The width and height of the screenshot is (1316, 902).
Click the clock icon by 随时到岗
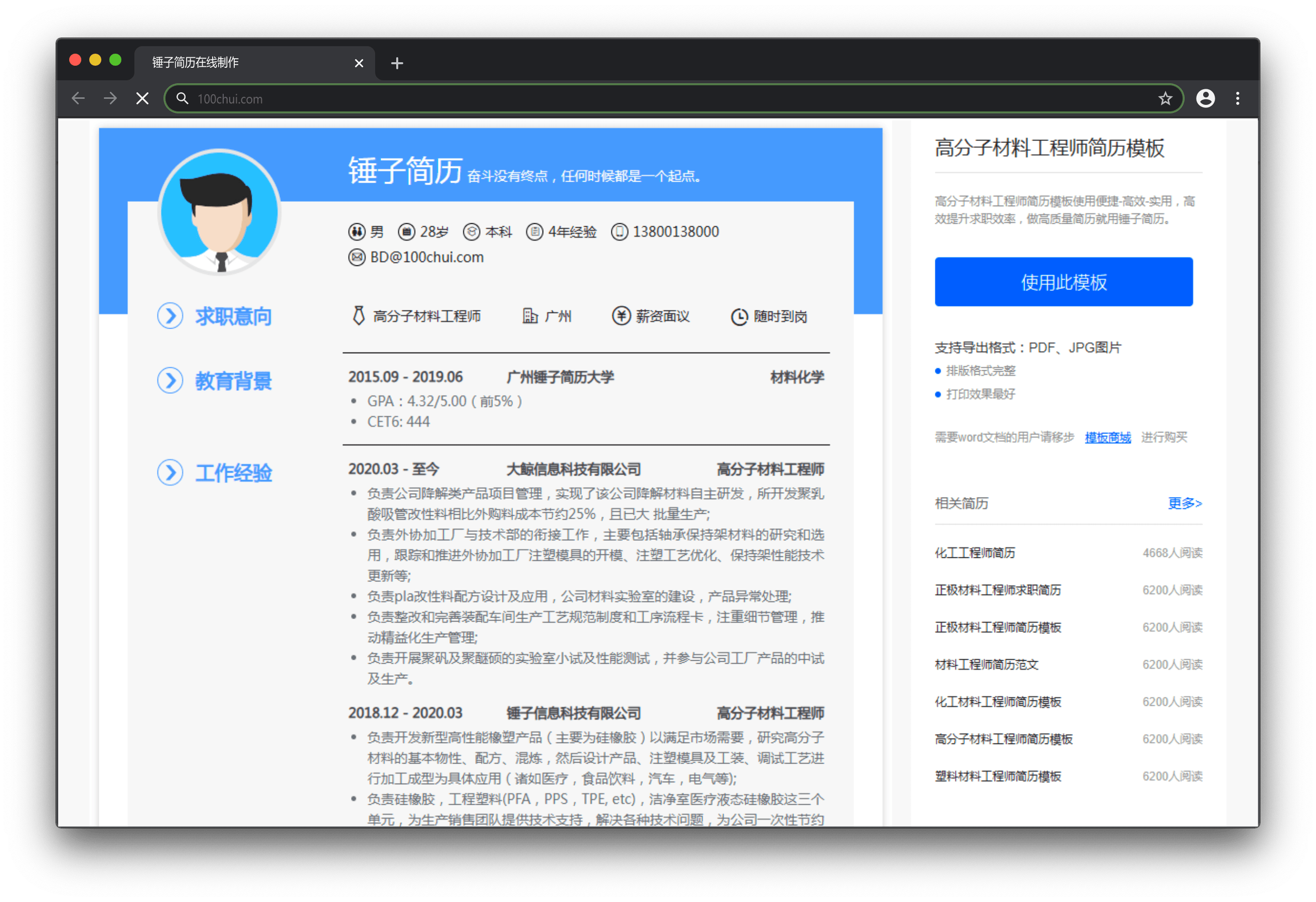[739, 317]
